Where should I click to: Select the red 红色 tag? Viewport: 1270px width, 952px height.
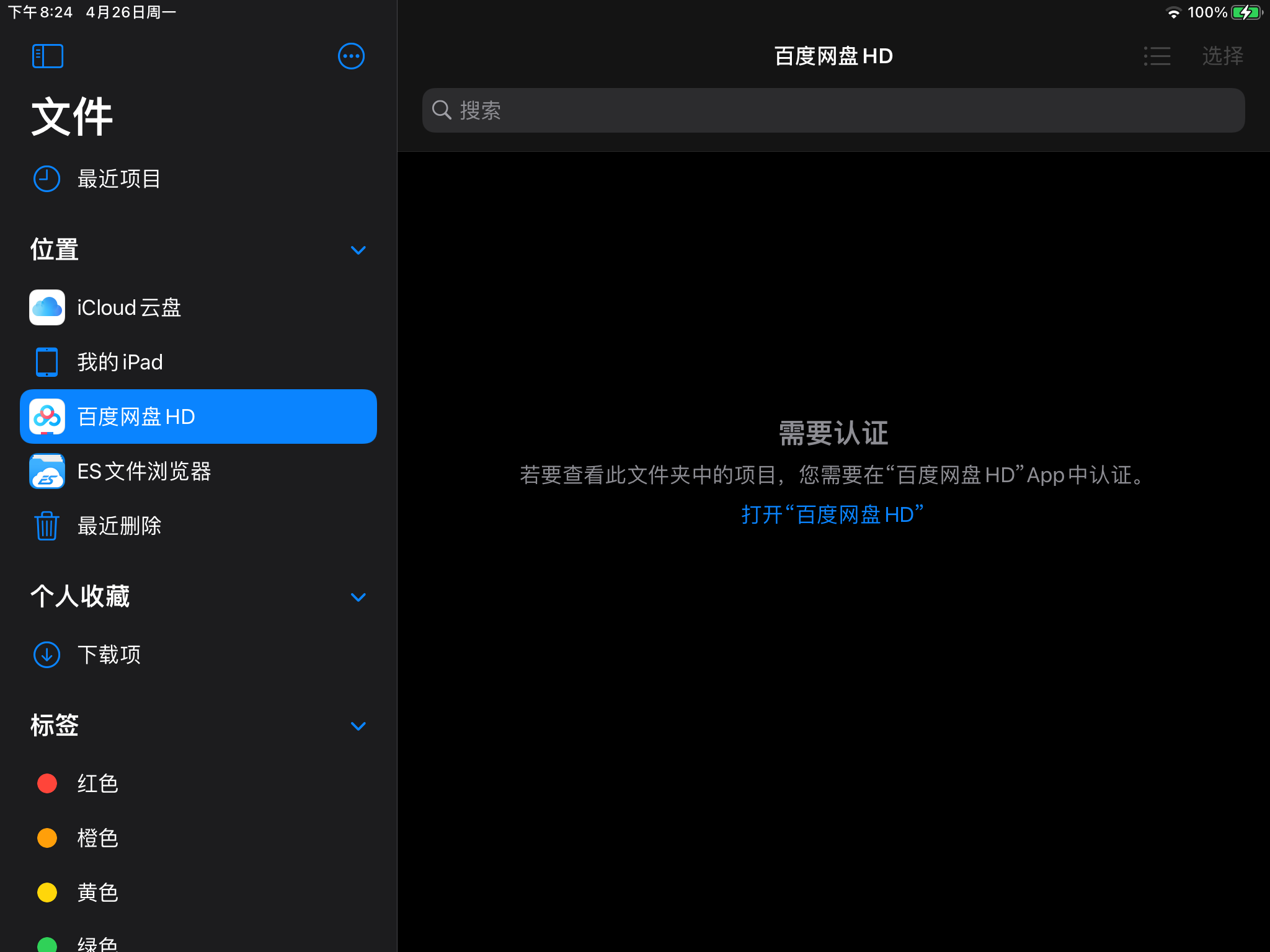click(97, 783)
